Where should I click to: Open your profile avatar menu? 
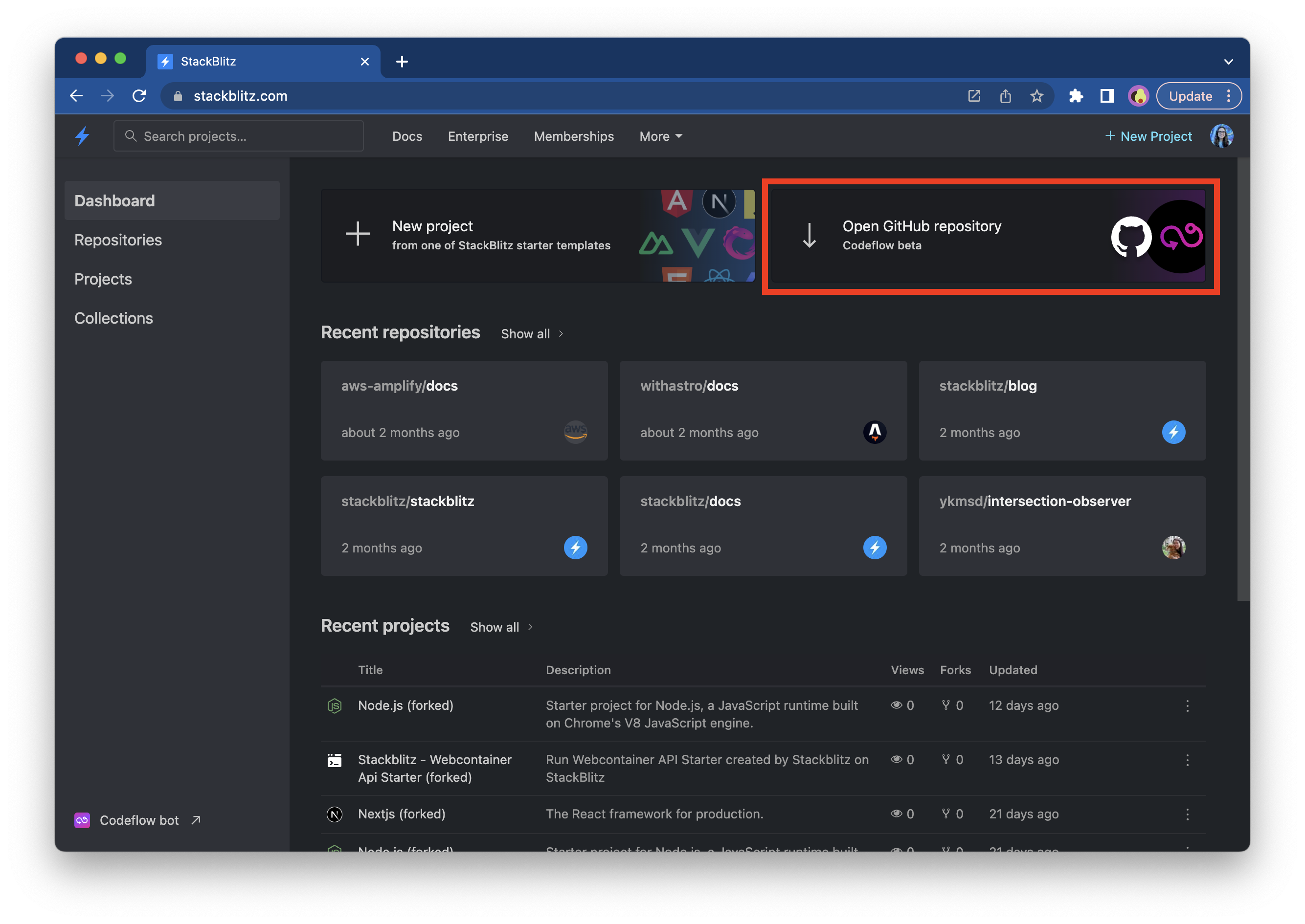1222,135
